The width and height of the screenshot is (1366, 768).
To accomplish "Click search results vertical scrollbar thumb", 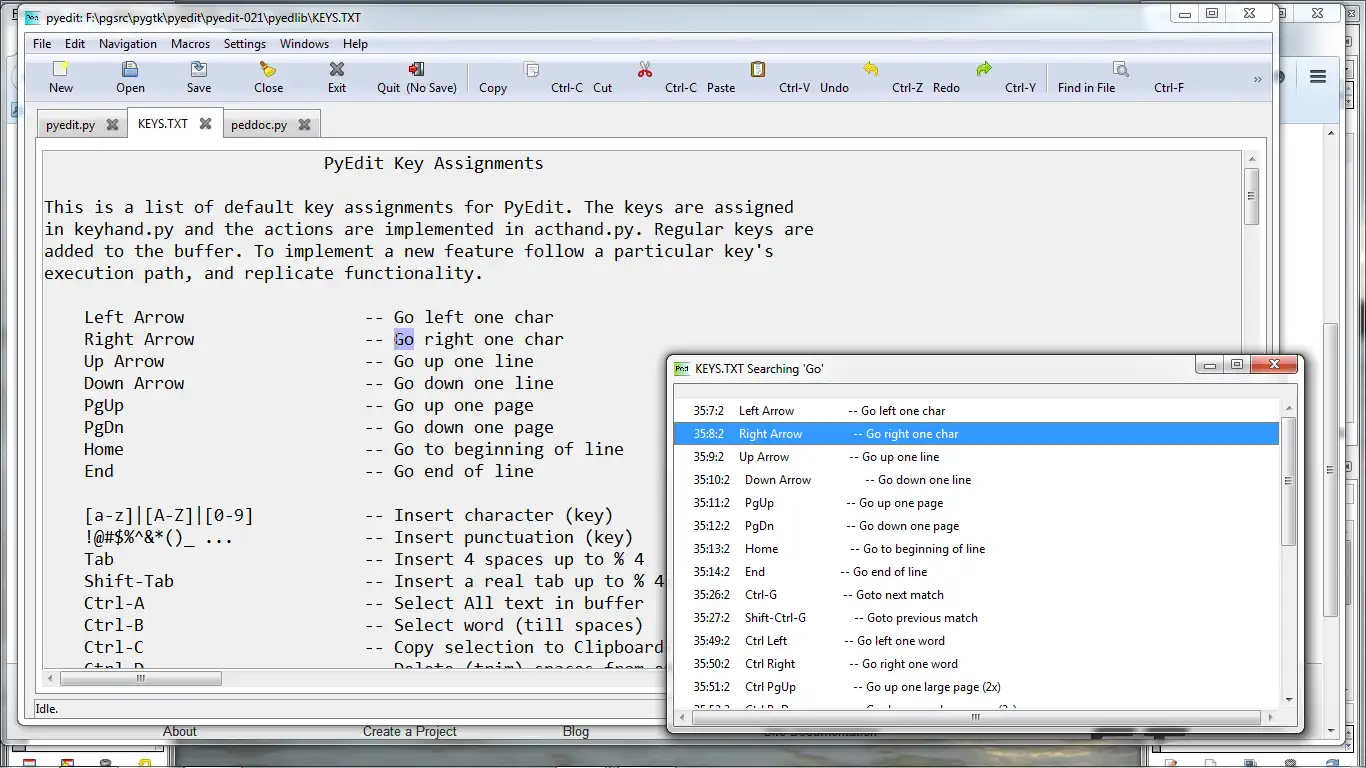I will tap(1288, 481).
